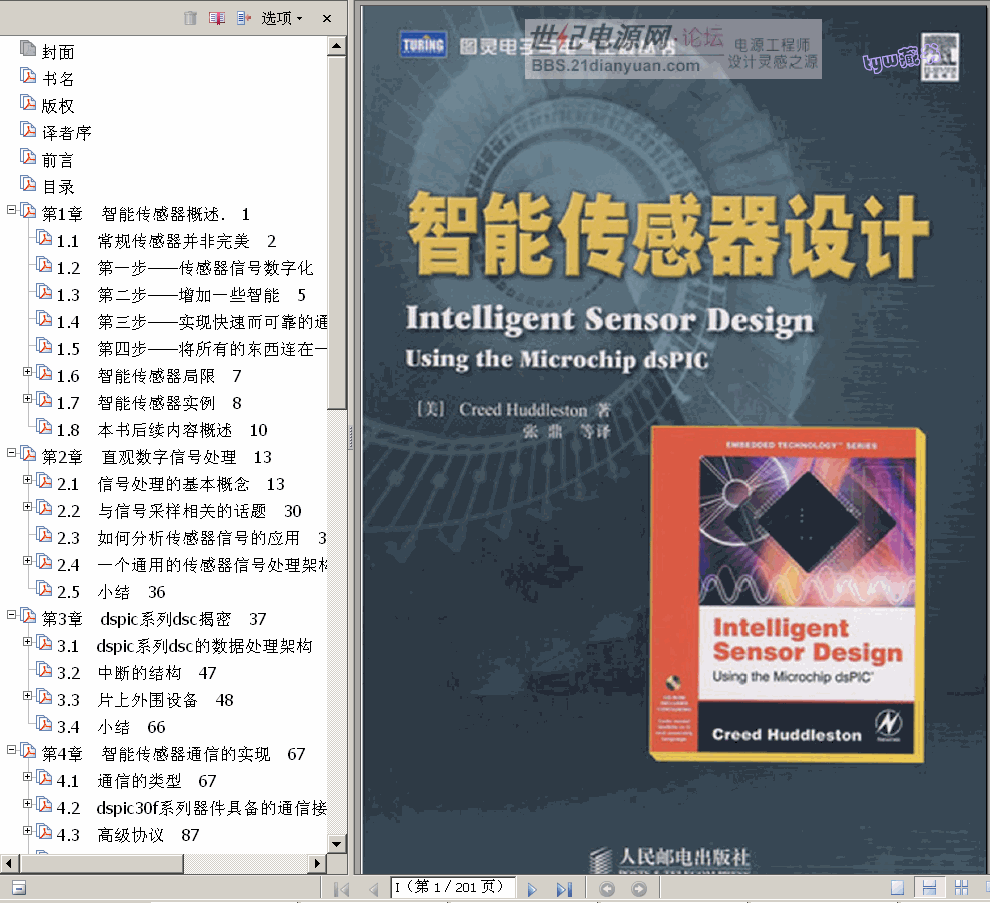990x903 pixels.
Task: Go to previous page button
Action: (373, 889)
